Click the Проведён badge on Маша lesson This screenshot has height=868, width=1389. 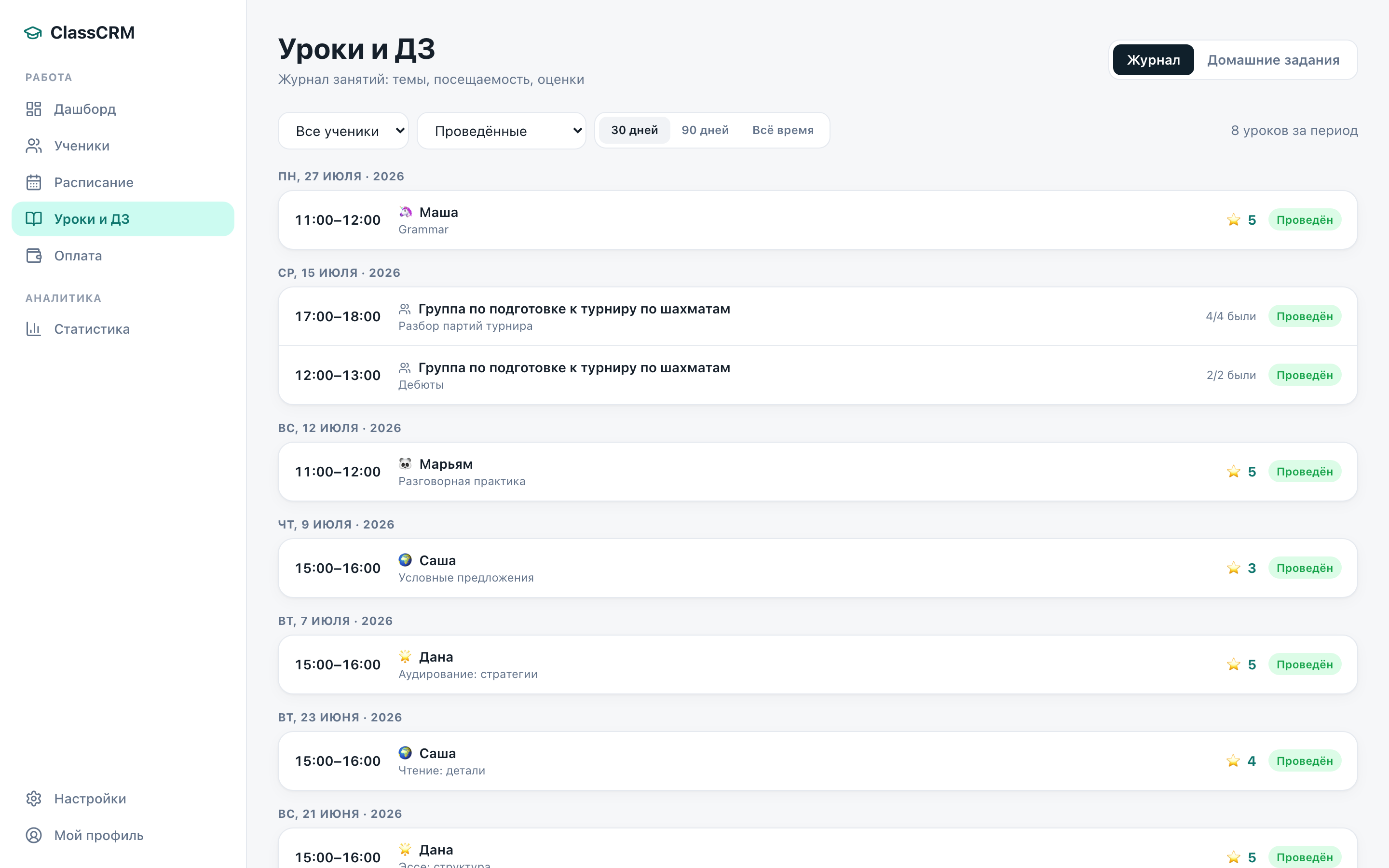click(1304, 220)
